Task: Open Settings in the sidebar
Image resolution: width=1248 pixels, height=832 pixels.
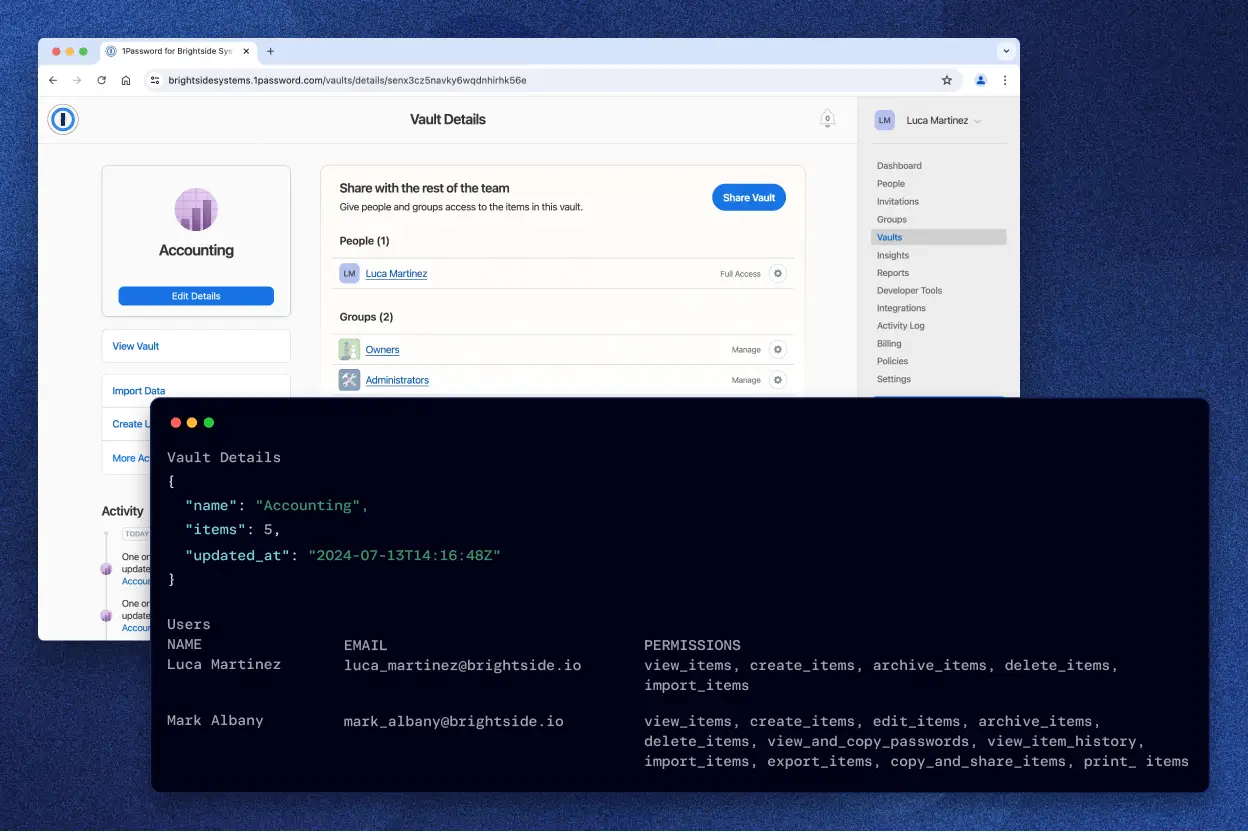Action: (x=894, y=379)
